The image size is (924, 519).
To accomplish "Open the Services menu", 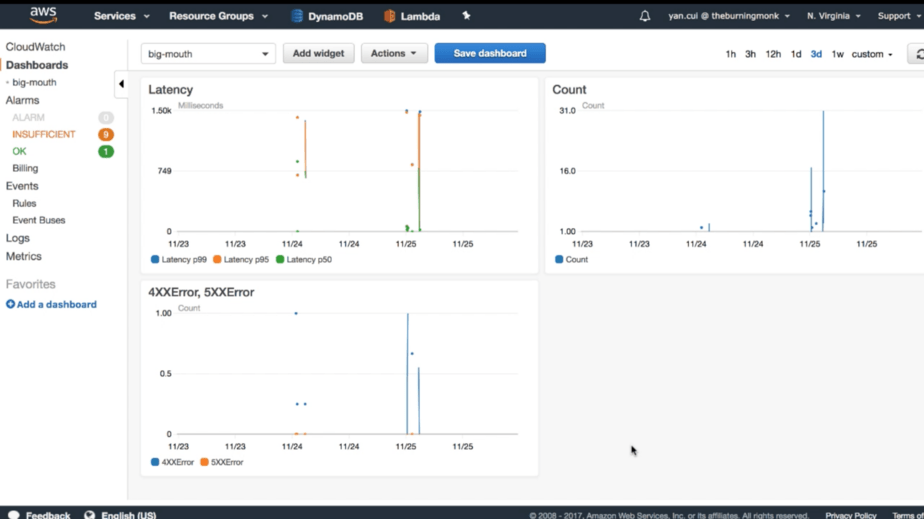I will [121, 16].
